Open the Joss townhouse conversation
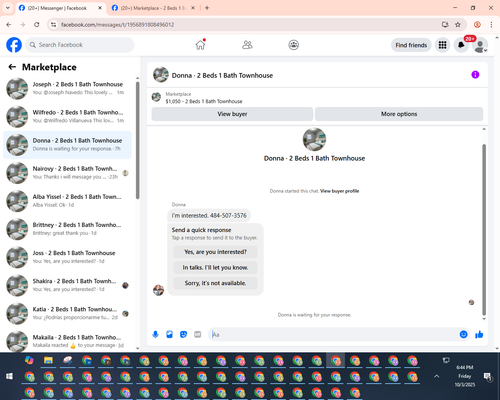This screenshot has height=400, width=500. (67, 257)
